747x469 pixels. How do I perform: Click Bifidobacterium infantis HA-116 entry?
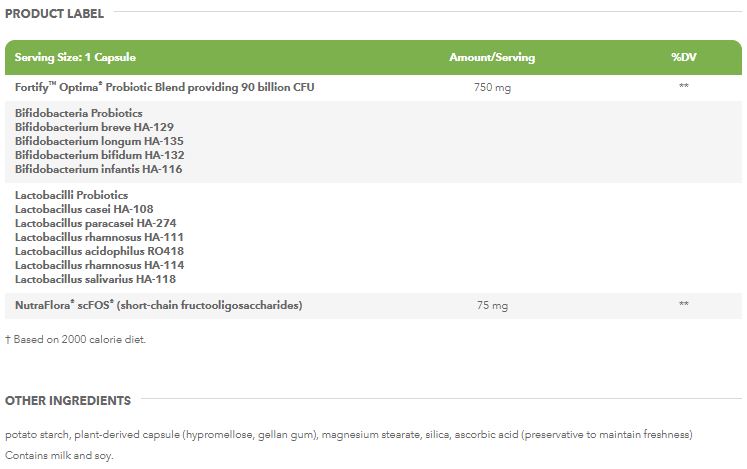click(85, 169)
